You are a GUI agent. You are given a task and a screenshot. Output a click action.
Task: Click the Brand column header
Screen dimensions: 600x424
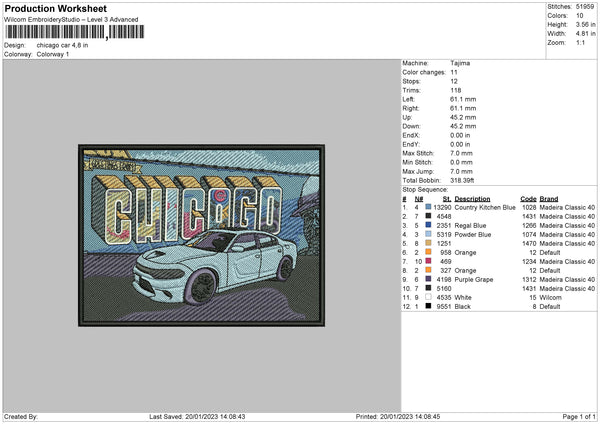click(x=549, y=199)
